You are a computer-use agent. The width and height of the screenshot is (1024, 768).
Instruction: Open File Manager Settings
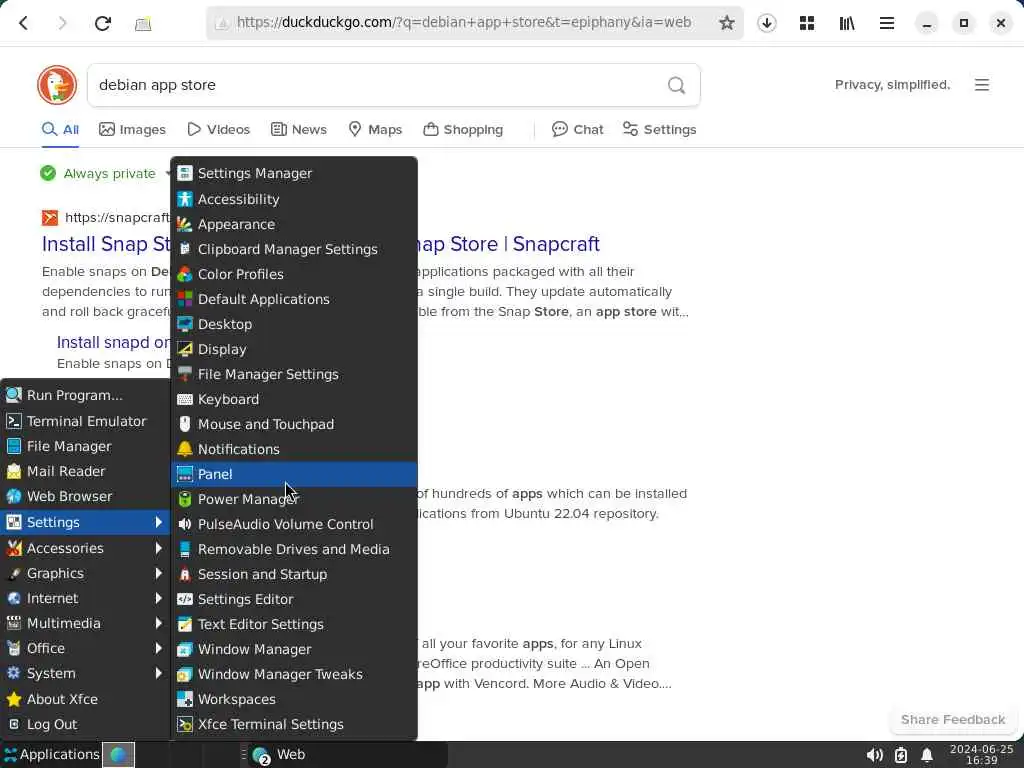coord(294,374)
